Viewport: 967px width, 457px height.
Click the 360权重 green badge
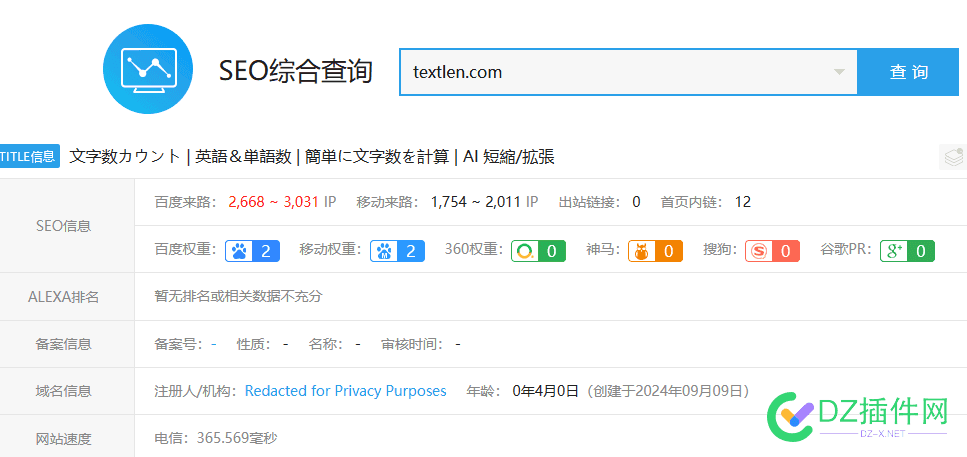point(538,251)
